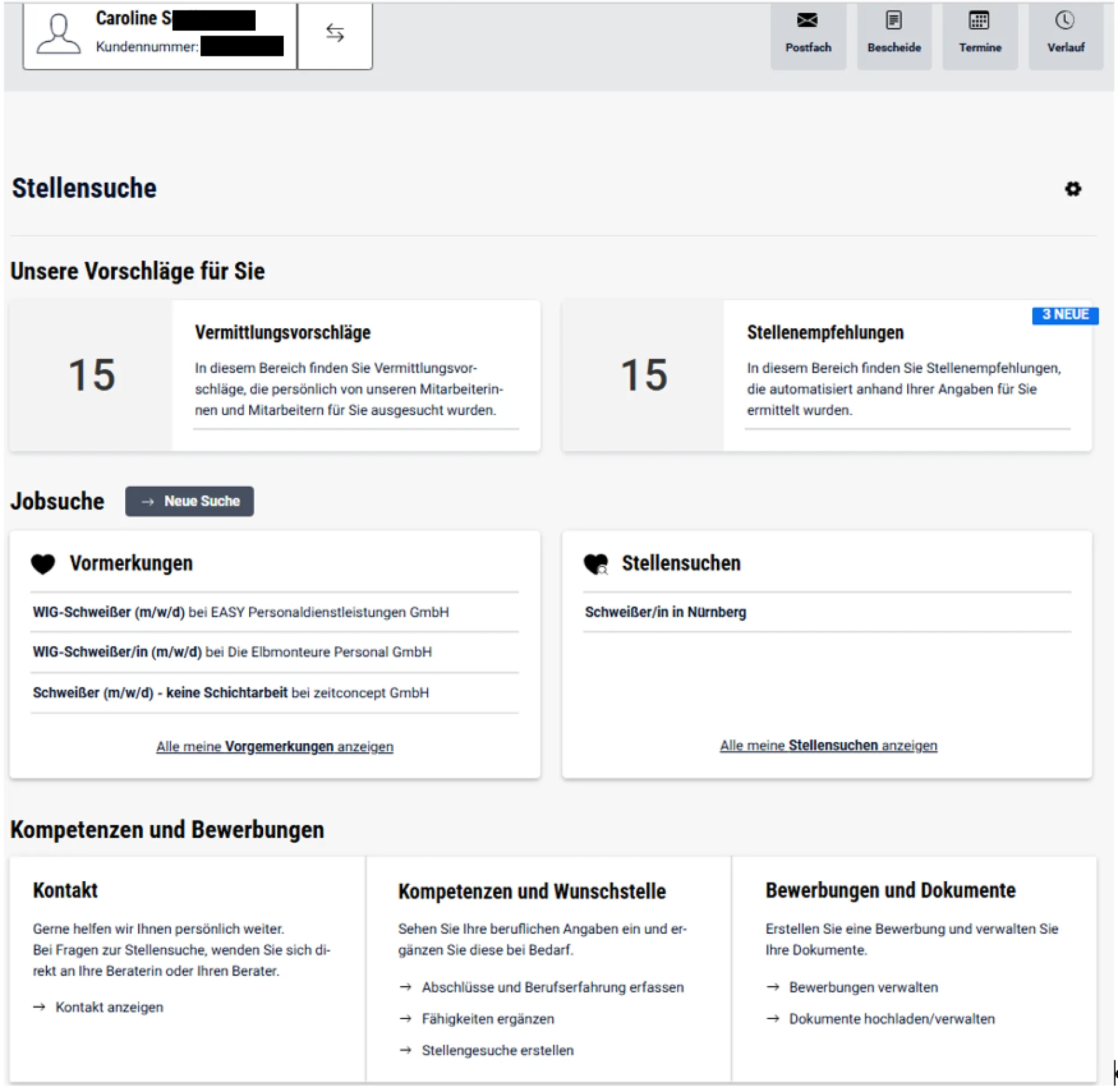1118x1092 pixels.
Task: Open Stellensuche settings gear
Action: [1073, 189]
